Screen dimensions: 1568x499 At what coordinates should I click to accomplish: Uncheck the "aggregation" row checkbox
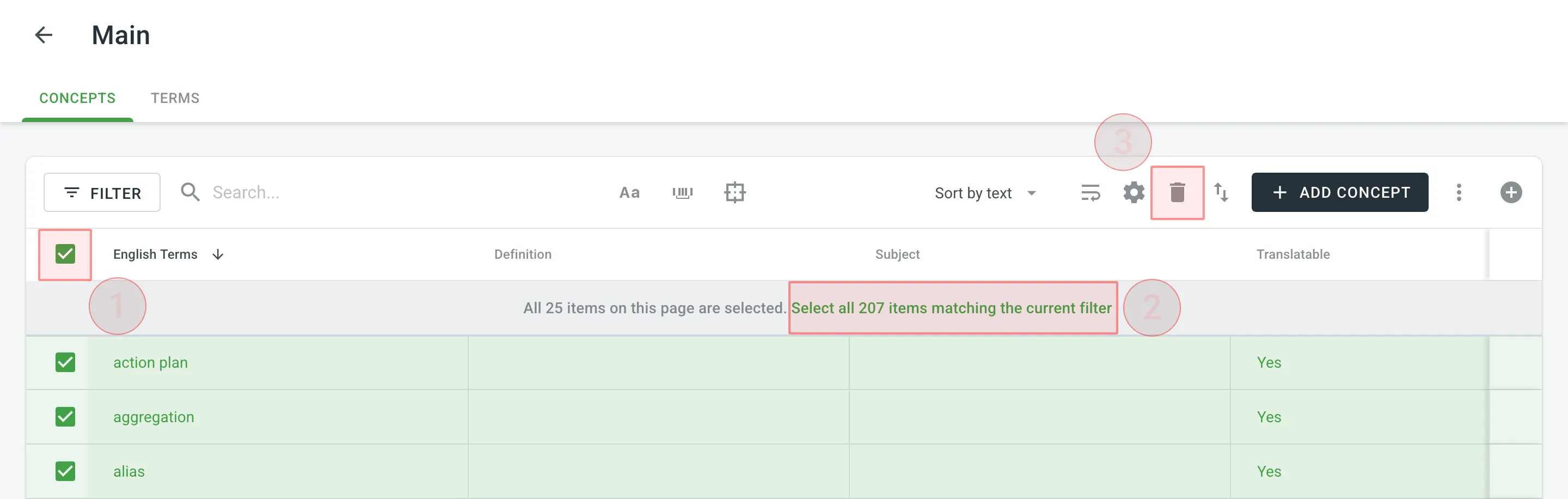point(65,417)
